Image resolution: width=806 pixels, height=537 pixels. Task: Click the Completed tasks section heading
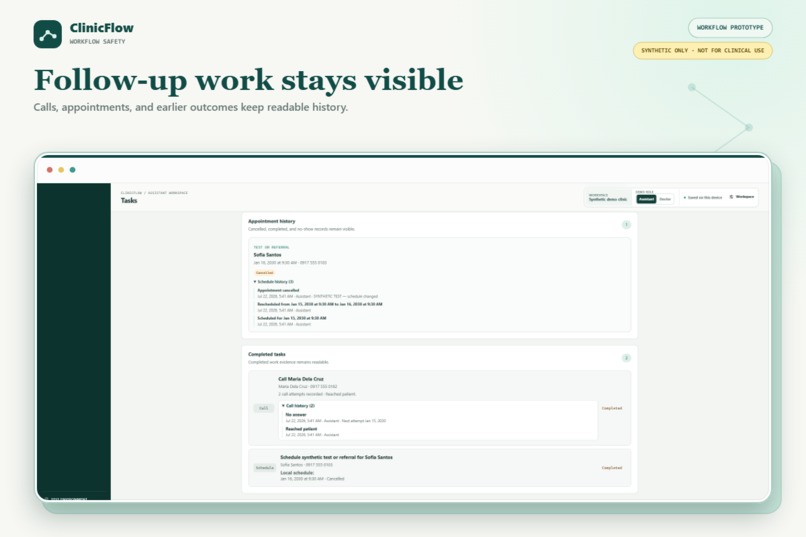click(x=267, y=354)
